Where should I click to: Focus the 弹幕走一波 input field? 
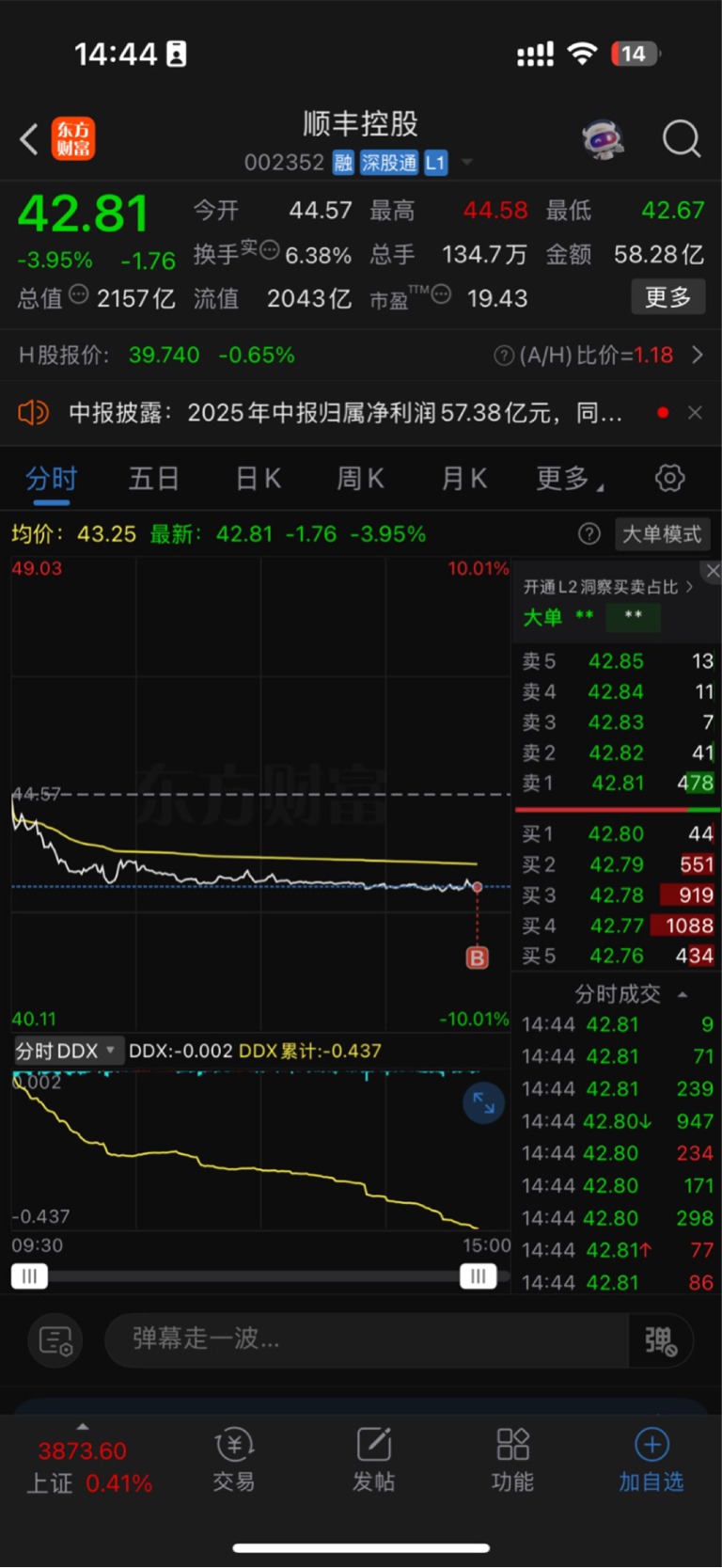pos(367,1339)
